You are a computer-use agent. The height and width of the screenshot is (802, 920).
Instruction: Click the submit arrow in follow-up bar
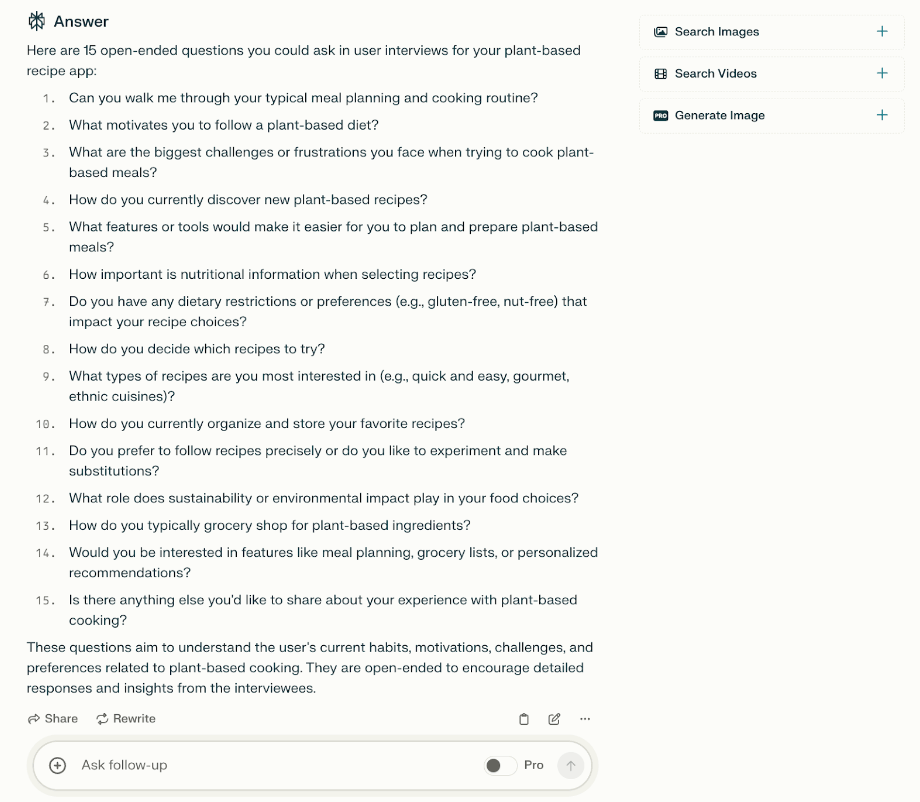click(x=570, y=764)
